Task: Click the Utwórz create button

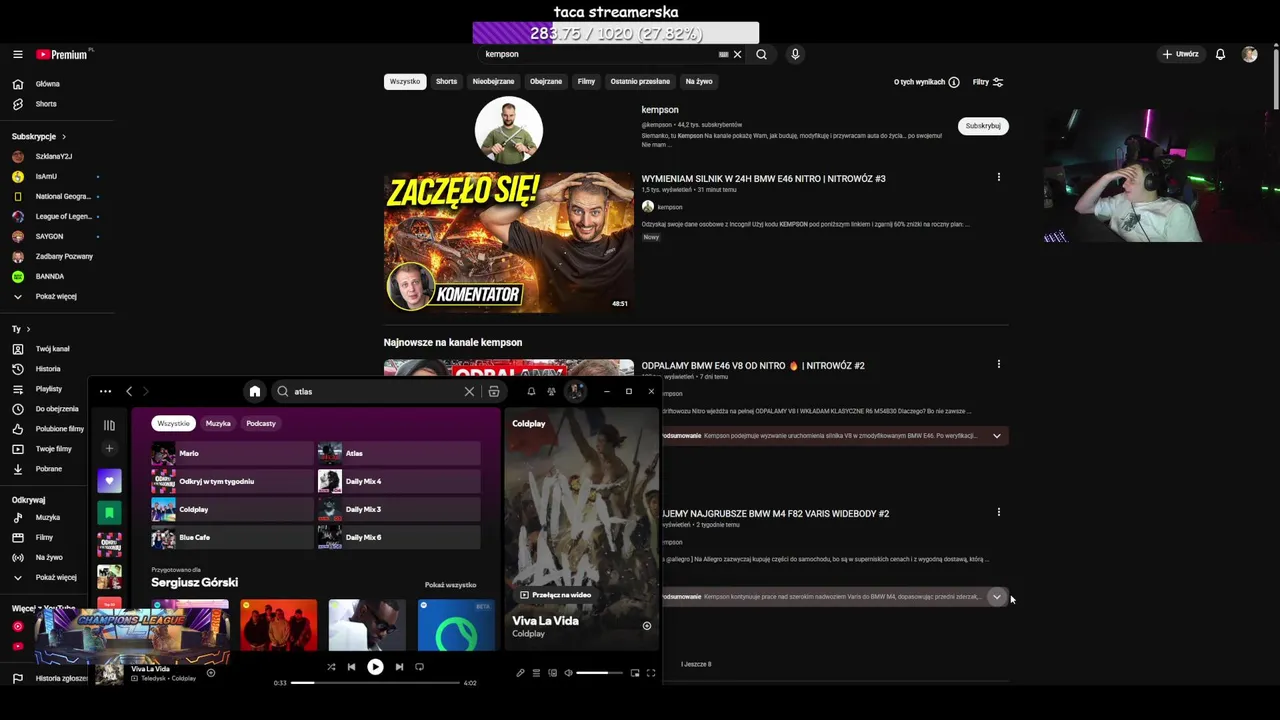Action: coord(1180,55)
